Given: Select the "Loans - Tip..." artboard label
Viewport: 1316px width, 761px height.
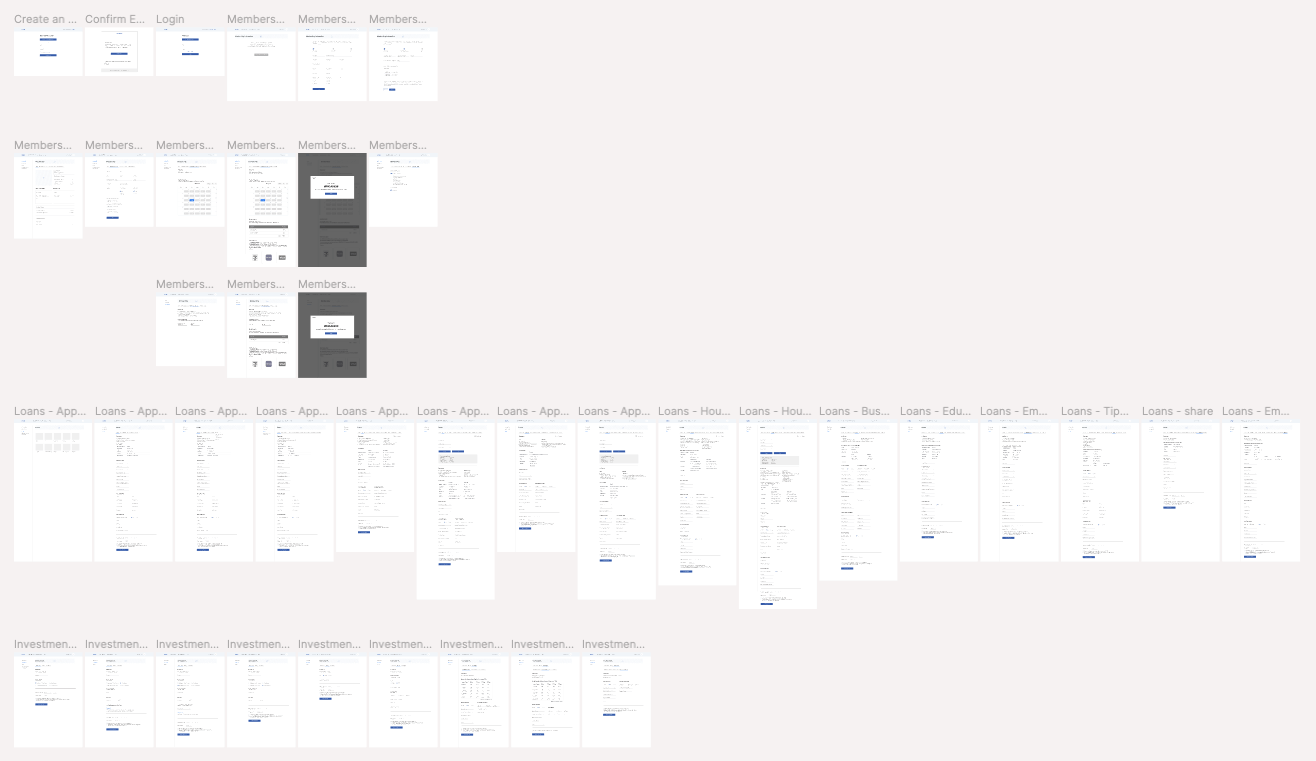Looking at the screenshot, I should [1096, 411].
